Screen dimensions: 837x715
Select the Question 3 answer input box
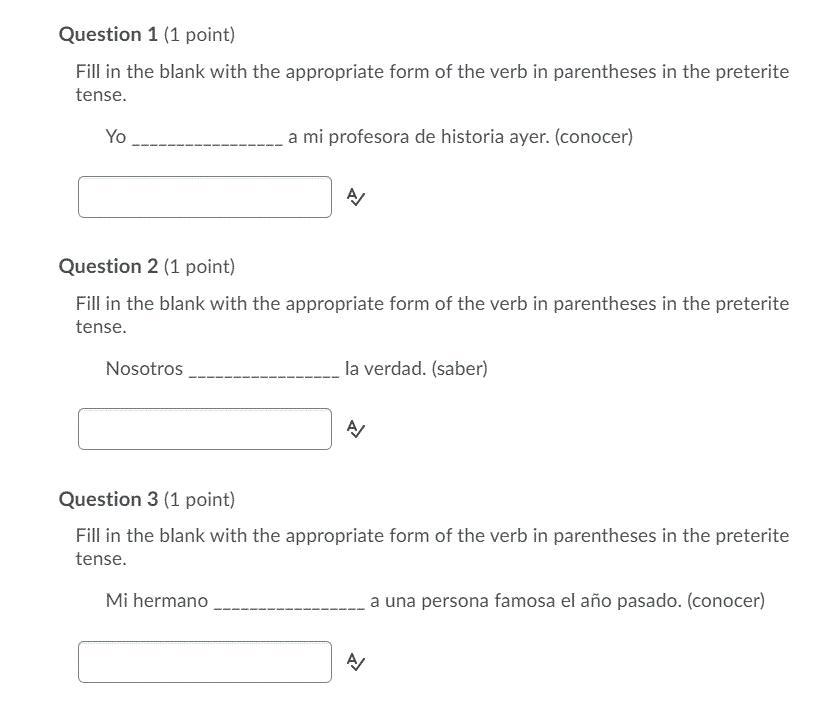(205, 662)
